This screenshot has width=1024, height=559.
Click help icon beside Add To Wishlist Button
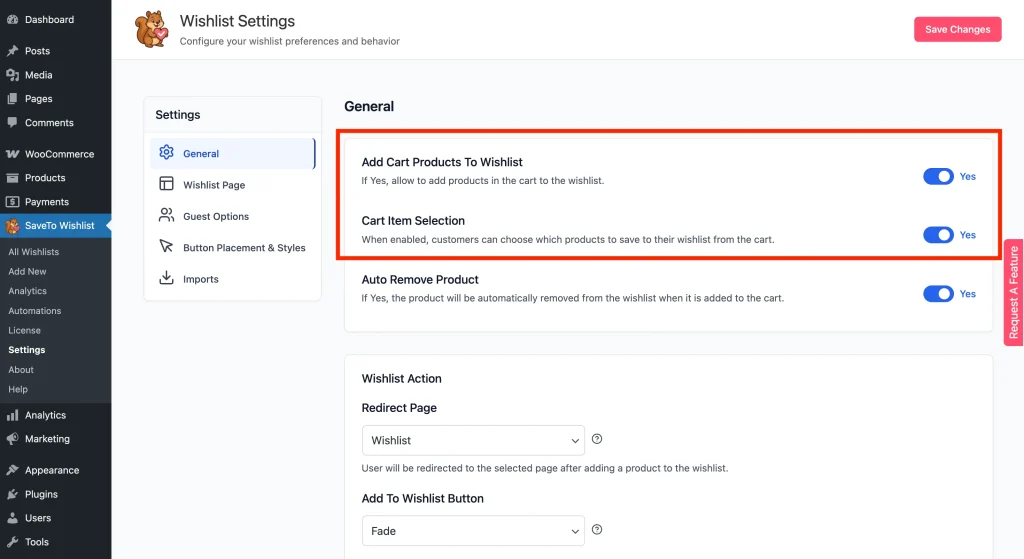597,530
